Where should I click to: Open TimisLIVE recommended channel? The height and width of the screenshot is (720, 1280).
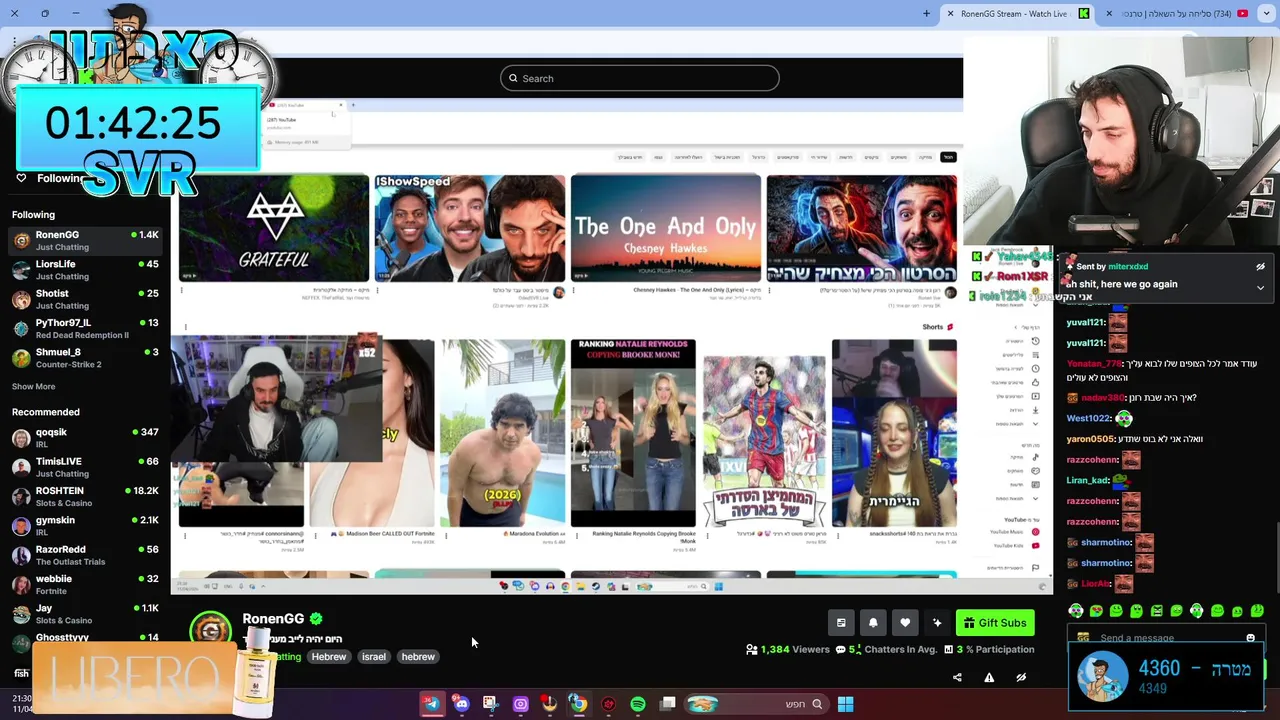85,467
